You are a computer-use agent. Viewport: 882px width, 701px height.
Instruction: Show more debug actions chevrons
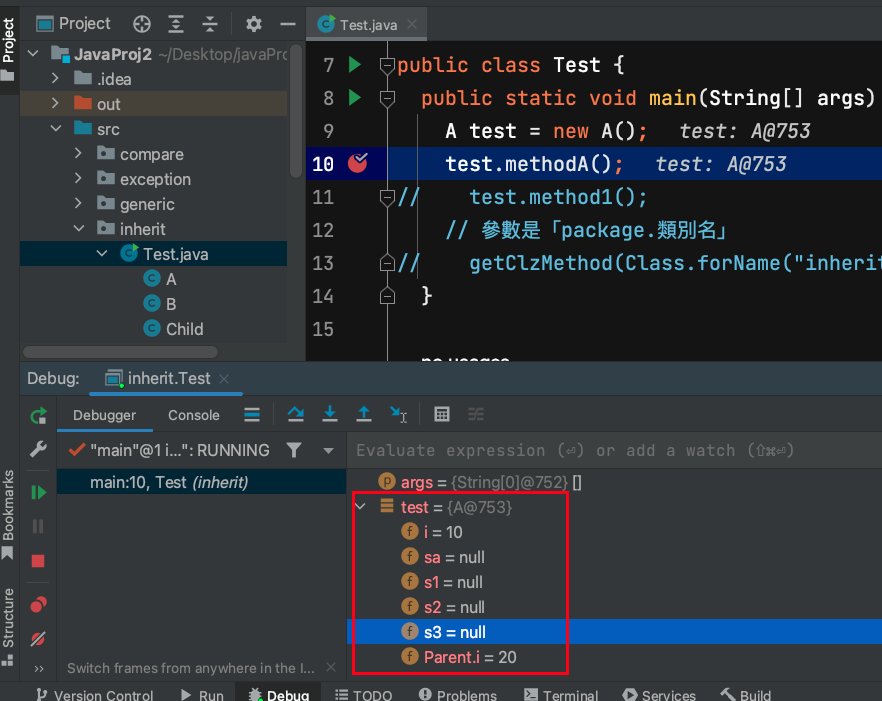click(38, 669)
